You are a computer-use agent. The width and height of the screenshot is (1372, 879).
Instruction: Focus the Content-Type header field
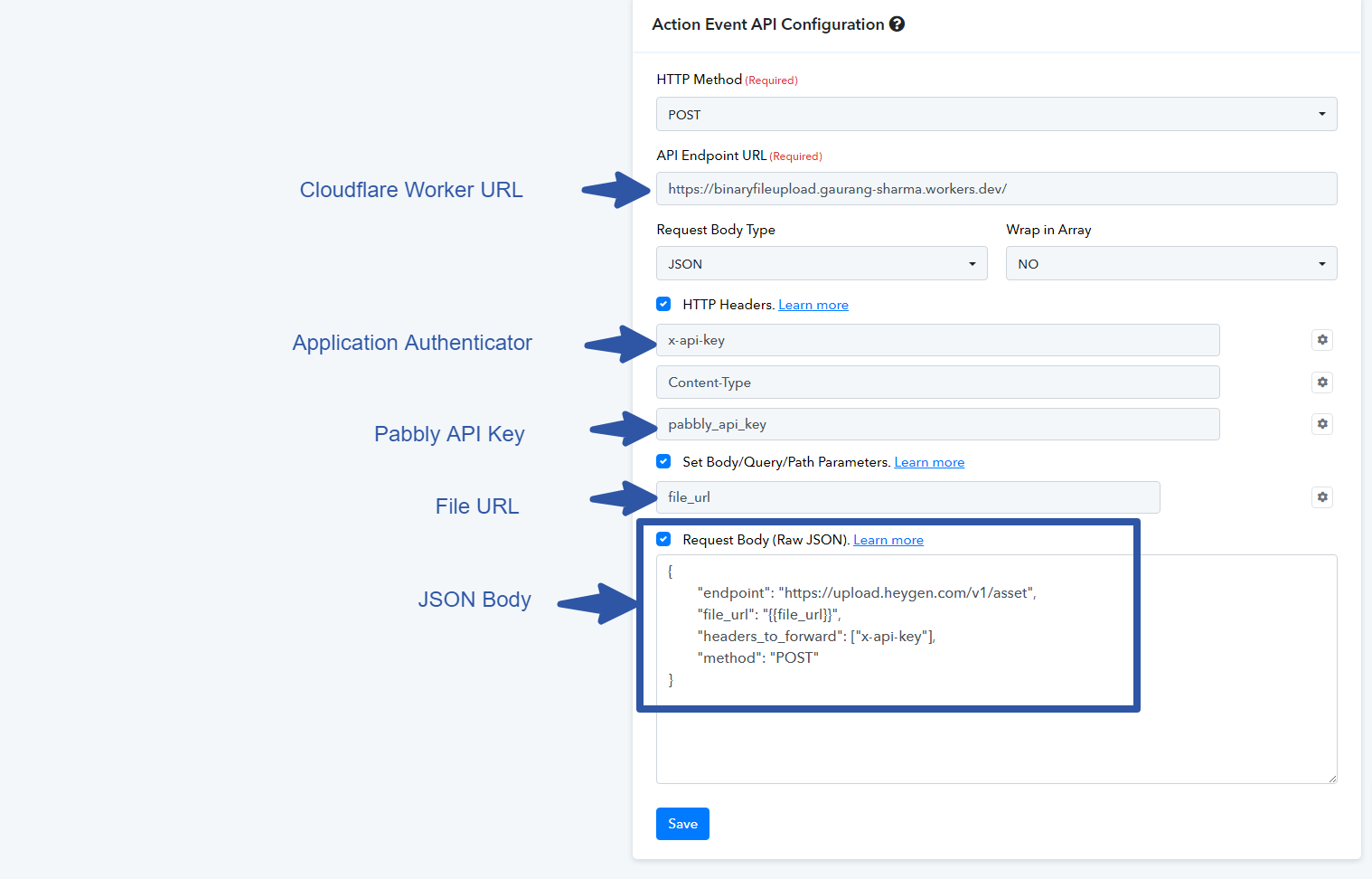937,383
